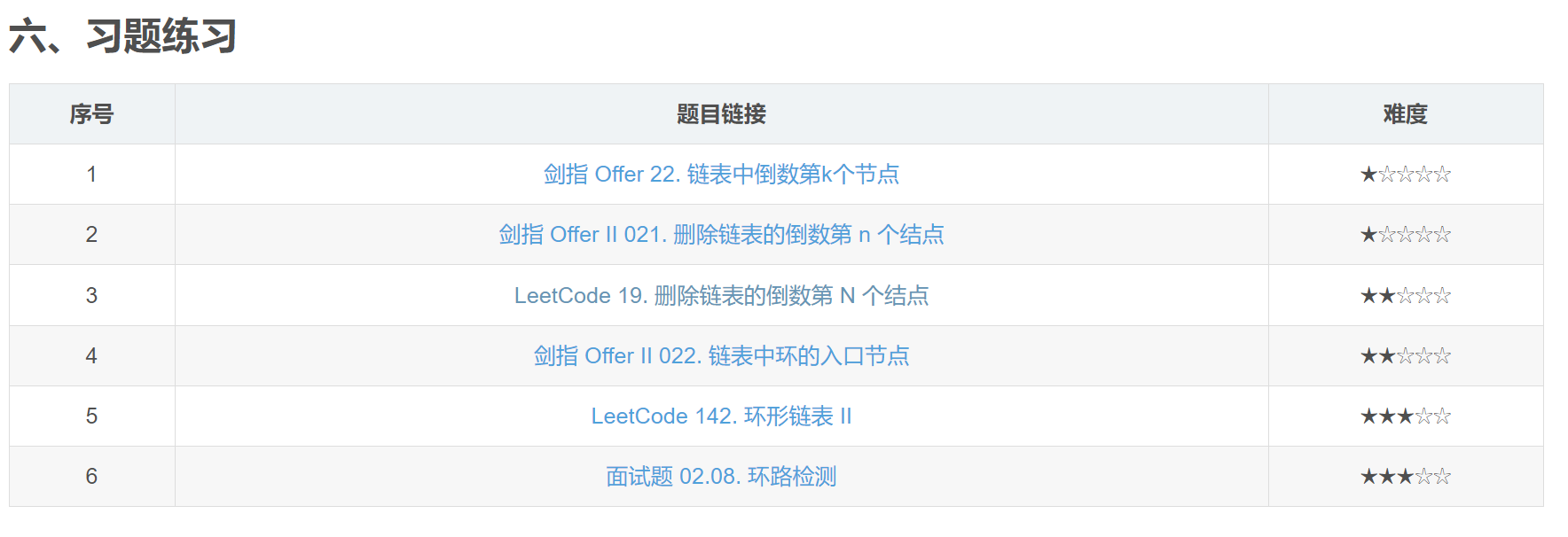Click the three-star rating in row 6
The width and height of the screenshot is (1568, 537).
click(1405, 476)
